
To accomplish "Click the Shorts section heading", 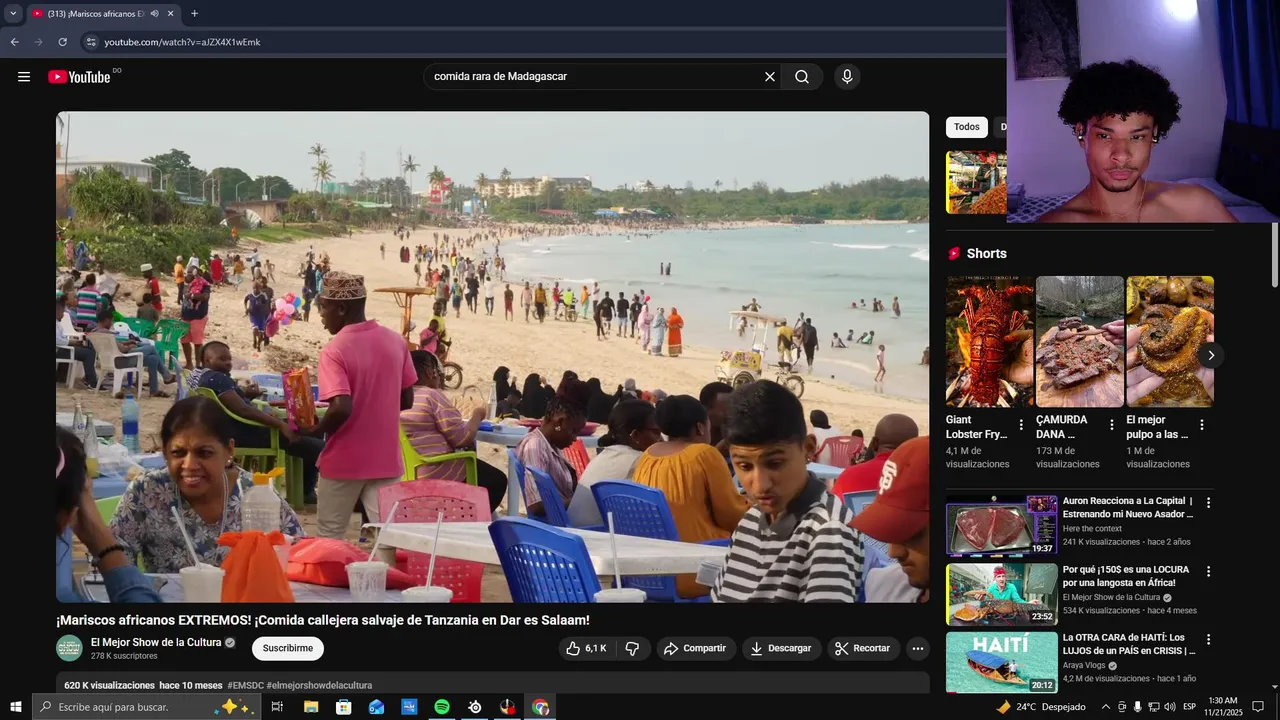I will coord(987,254).
